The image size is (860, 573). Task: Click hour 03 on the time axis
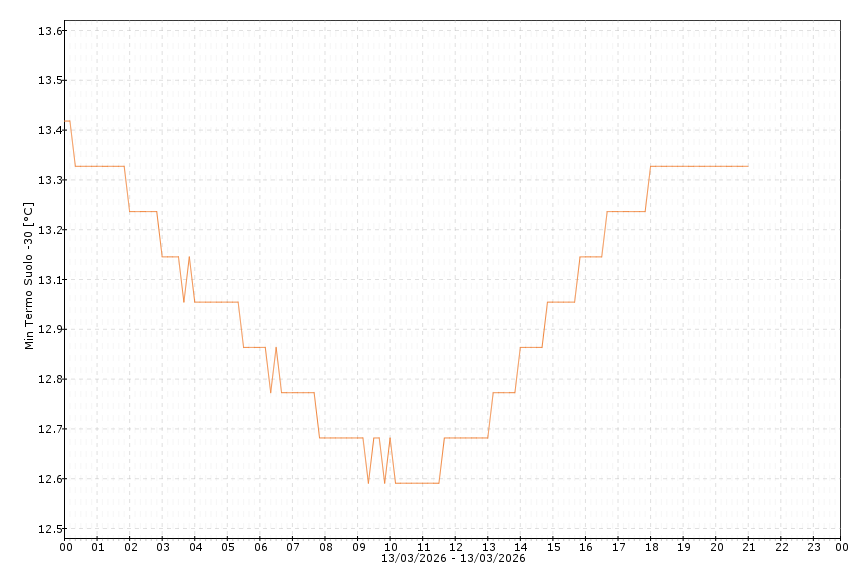point(163,546)
